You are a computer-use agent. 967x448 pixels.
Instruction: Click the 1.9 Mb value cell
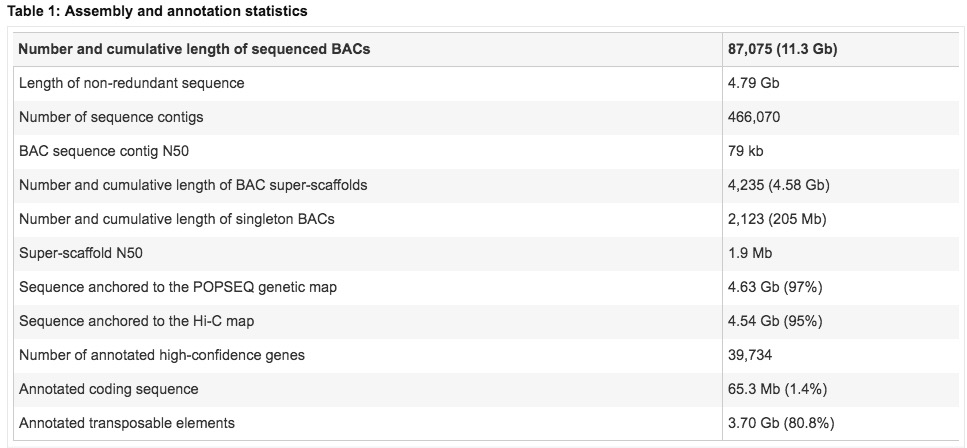point(750,253)
